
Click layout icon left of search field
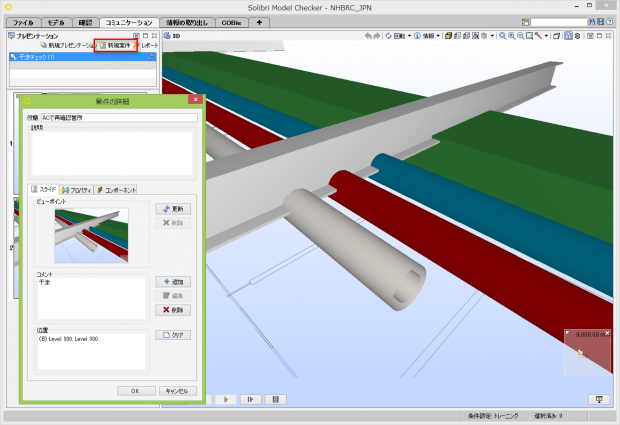point(525,22)
